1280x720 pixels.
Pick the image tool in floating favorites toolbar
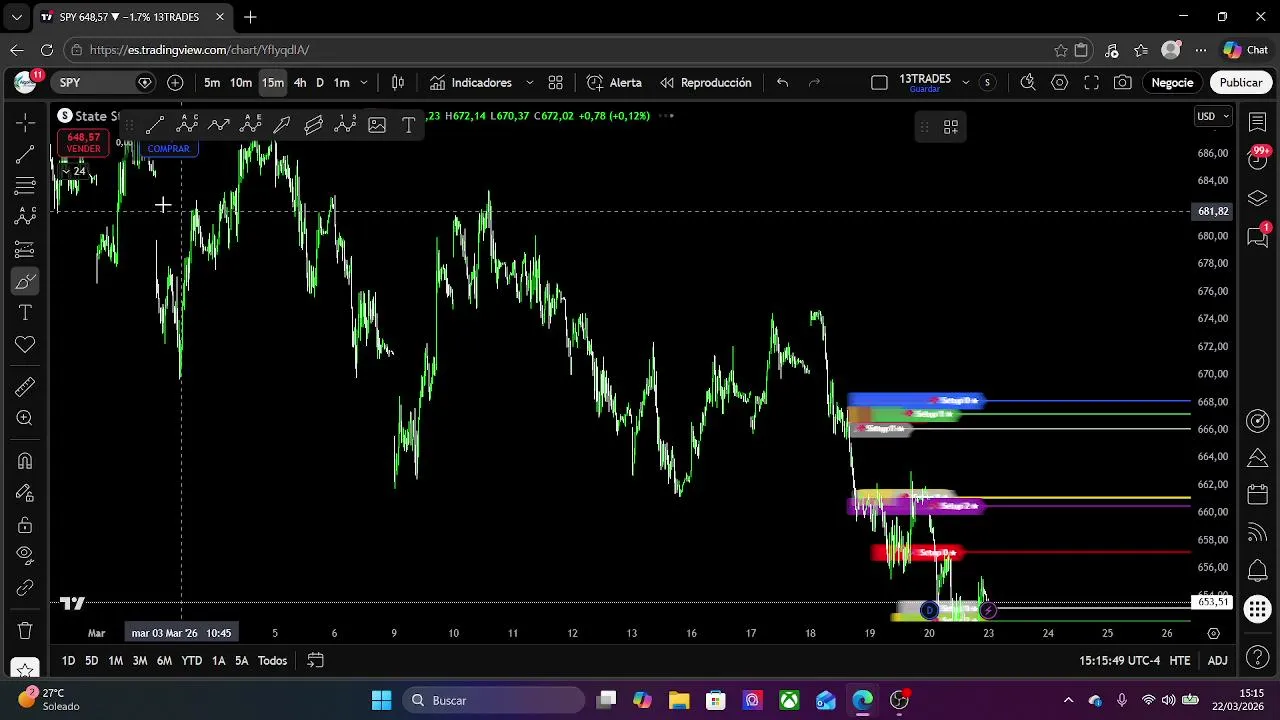(377, 125)
